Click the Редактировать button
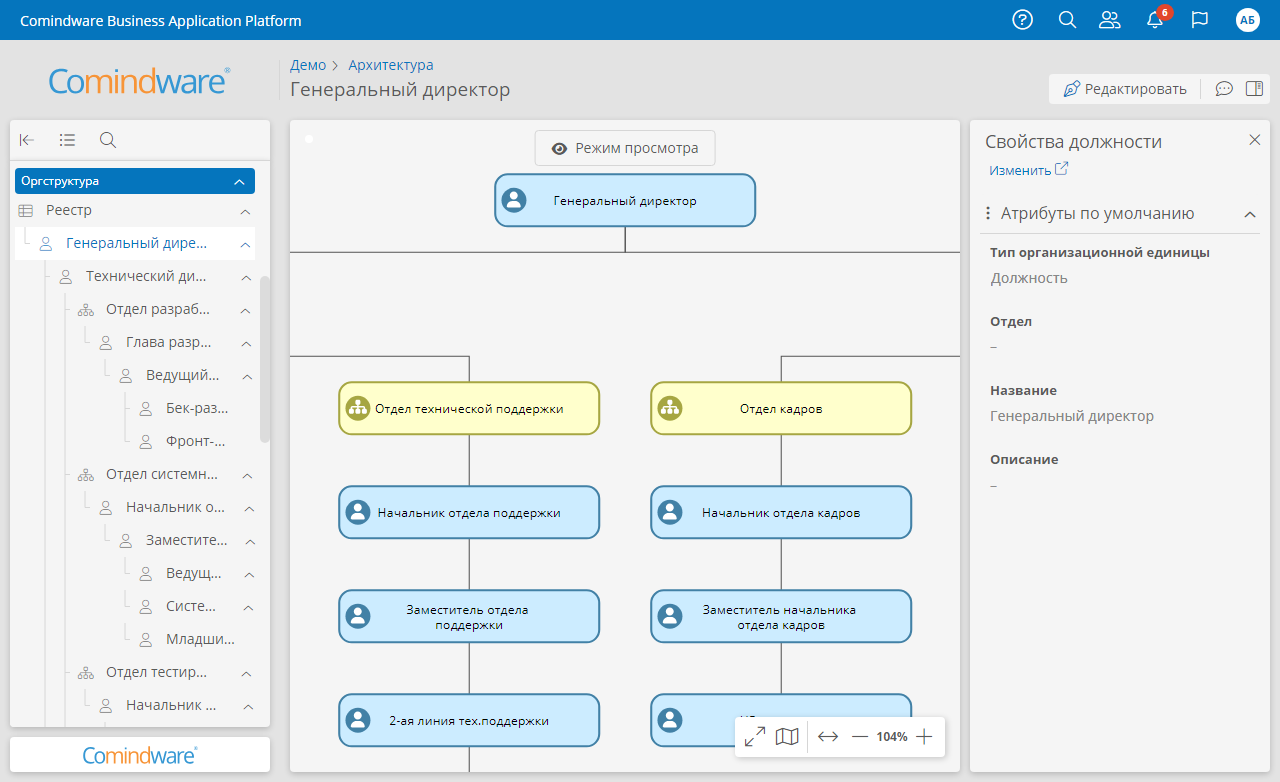1280x782 pixels. [1125, 89]
